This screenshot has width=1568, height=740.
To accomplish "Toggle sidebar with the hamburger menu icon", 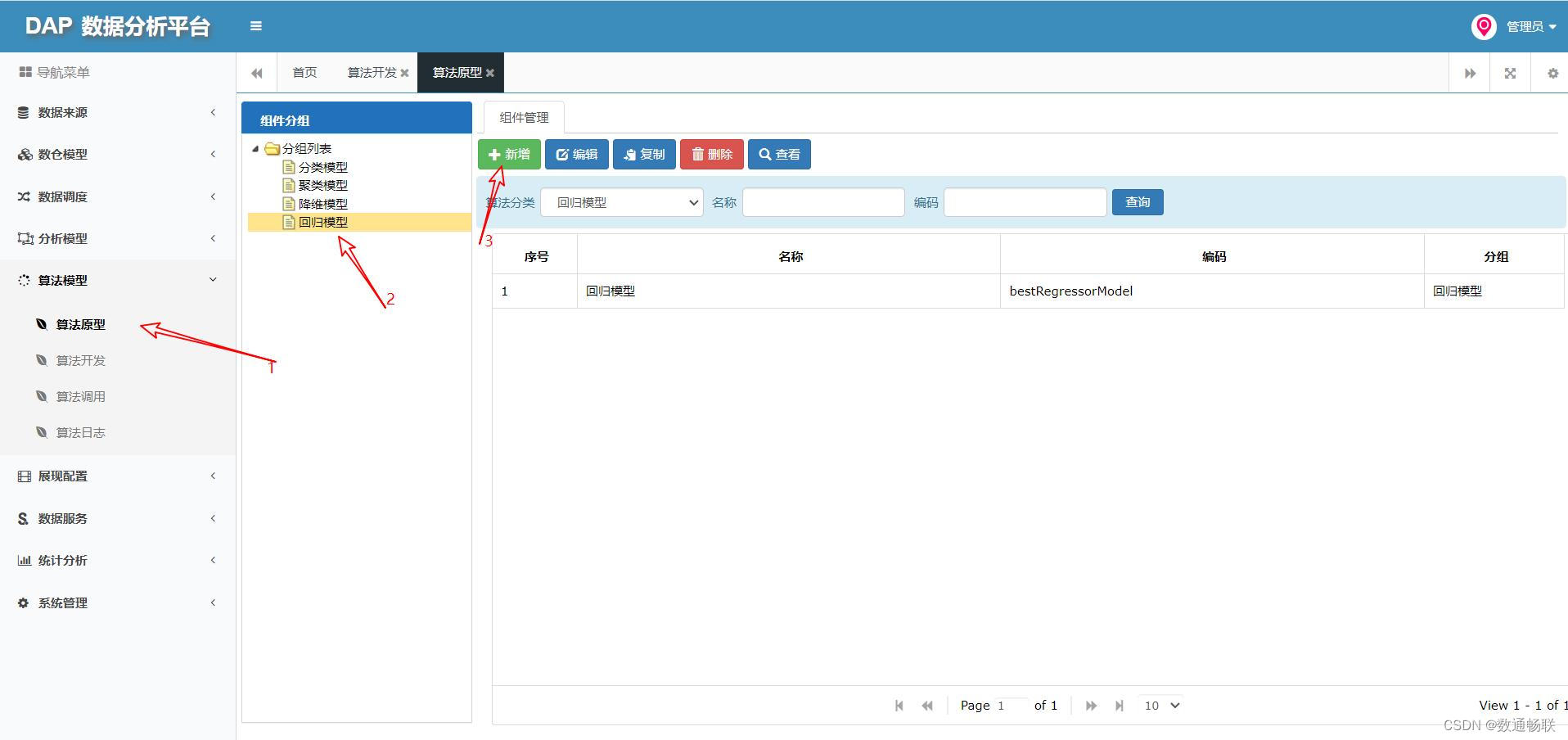I will [256, 26].
